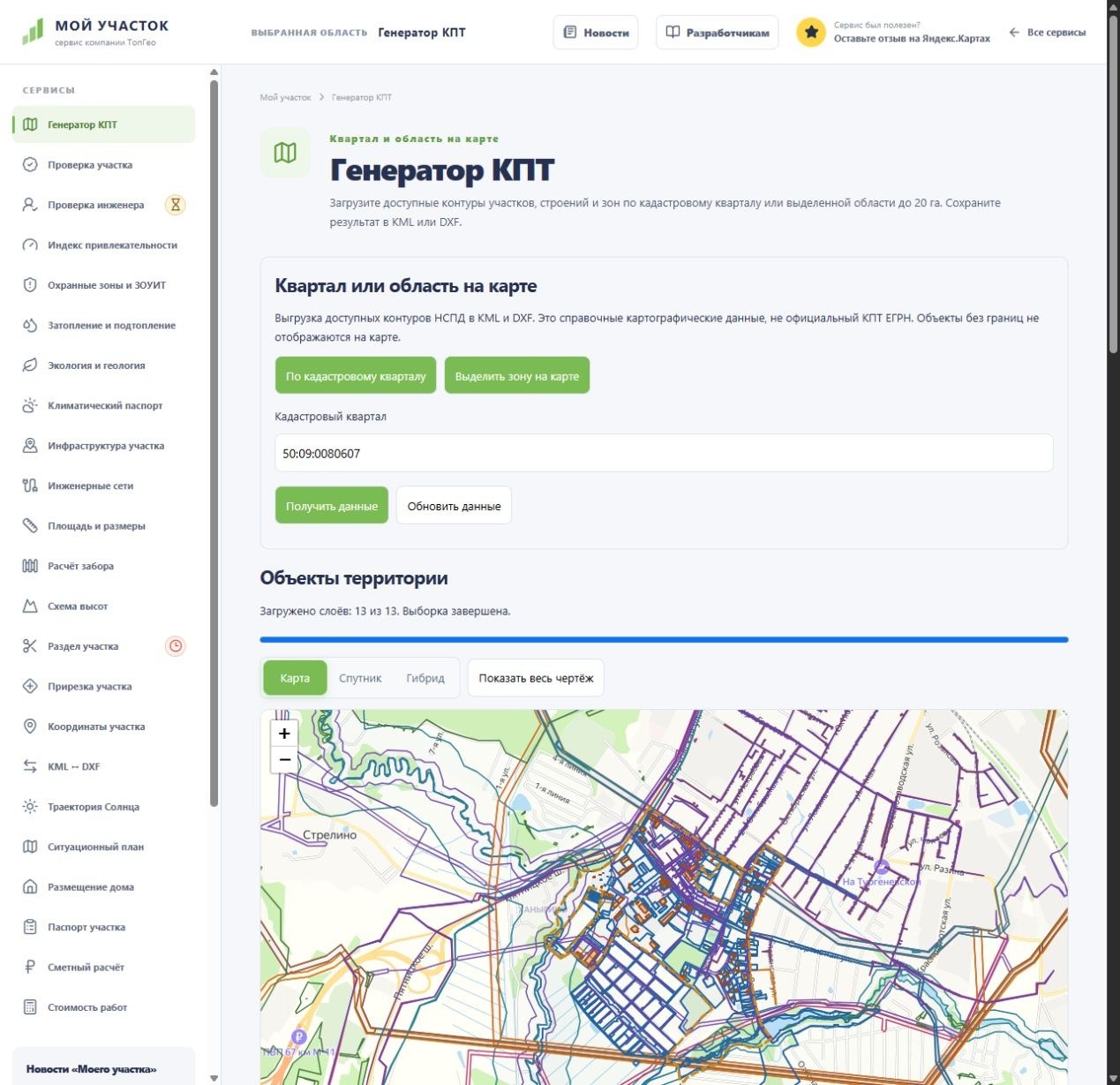This screenshot has width=1120, height=1085.
Task: Click Оставьте отзыв на Яндекс.Картах link
Action: click(x=912, y=39)
